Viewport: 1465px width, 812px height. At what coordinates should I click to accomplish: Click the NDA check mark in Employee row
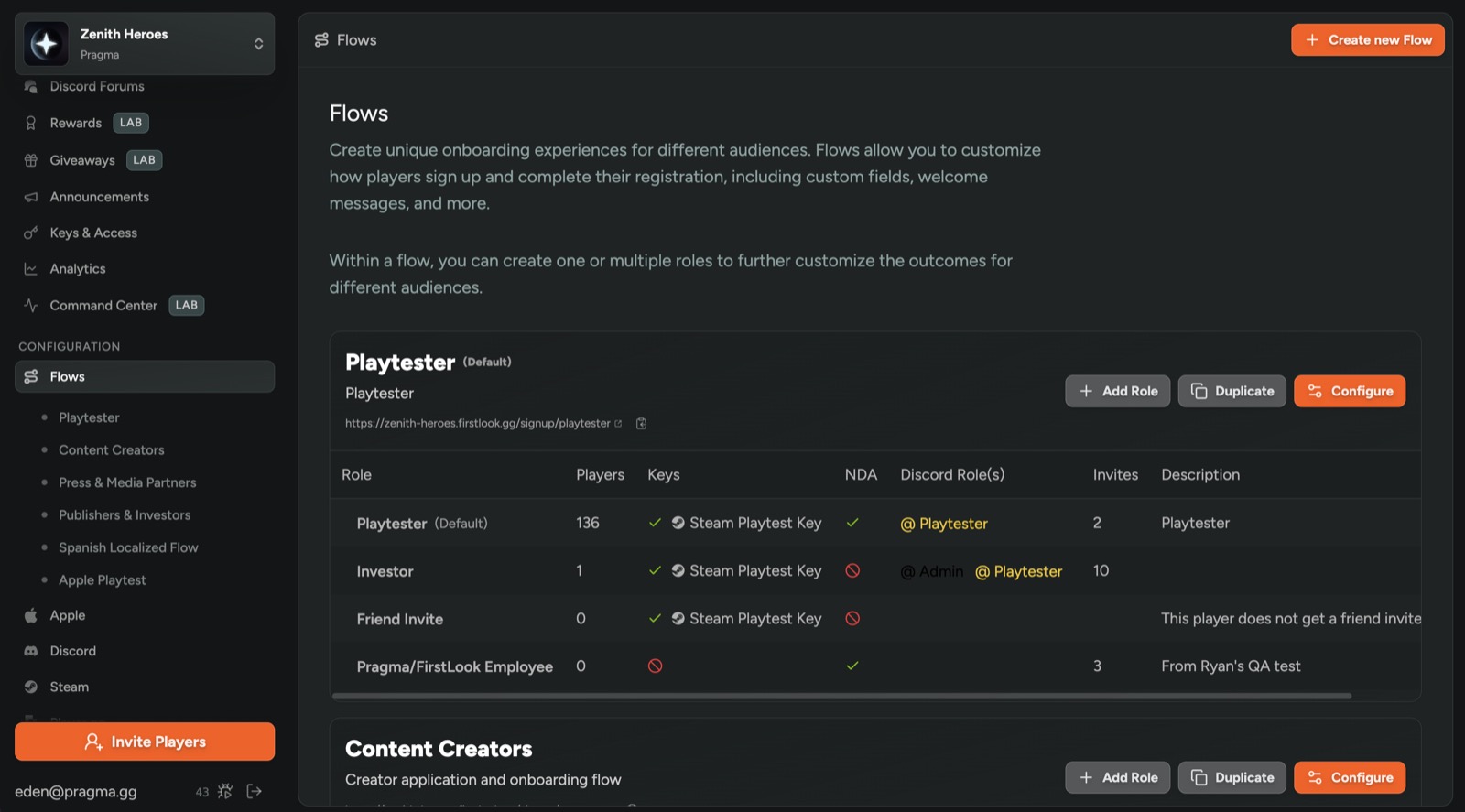click(852, 666)
